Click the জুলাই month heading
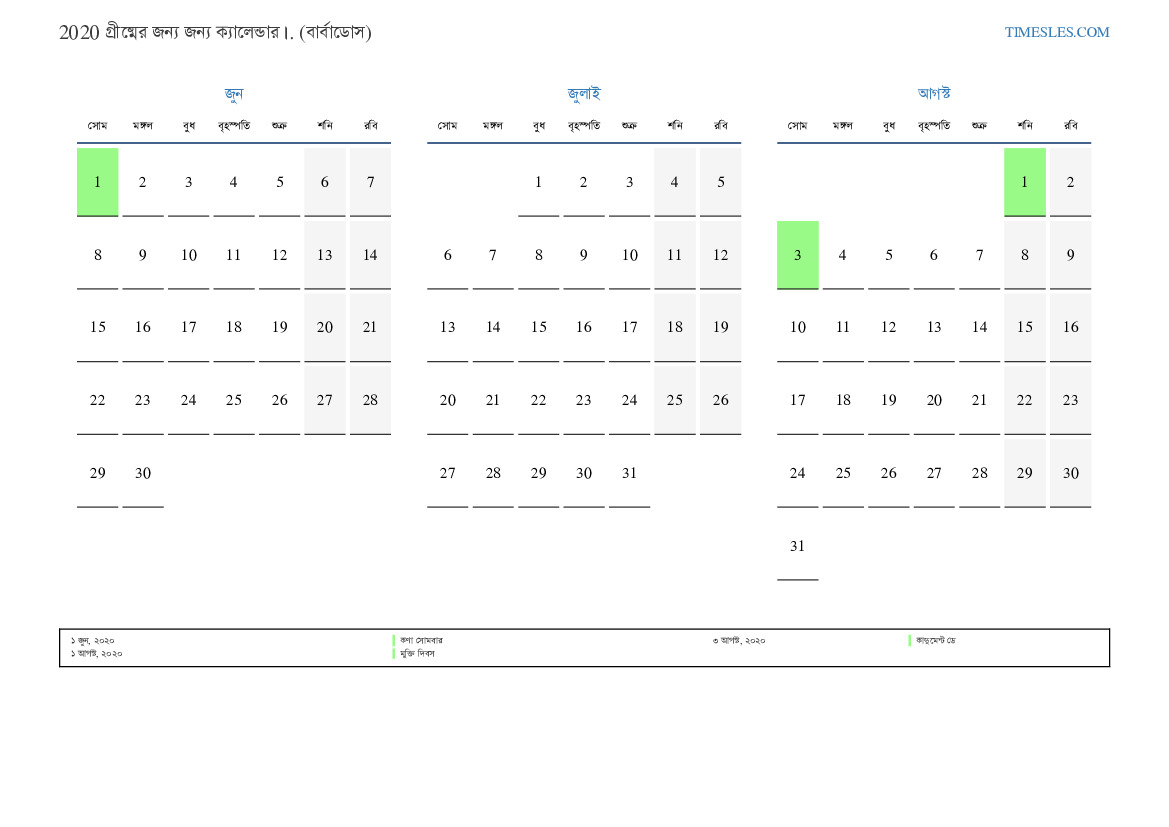The height and width of the screenshot is (827, 1169). [x=584, y=94]
